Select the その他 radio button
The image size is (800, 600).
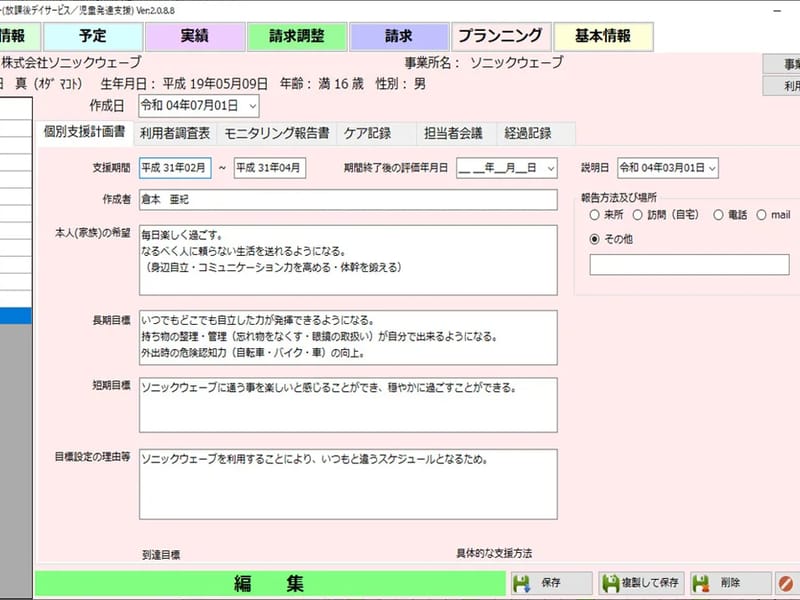[594, 239]
